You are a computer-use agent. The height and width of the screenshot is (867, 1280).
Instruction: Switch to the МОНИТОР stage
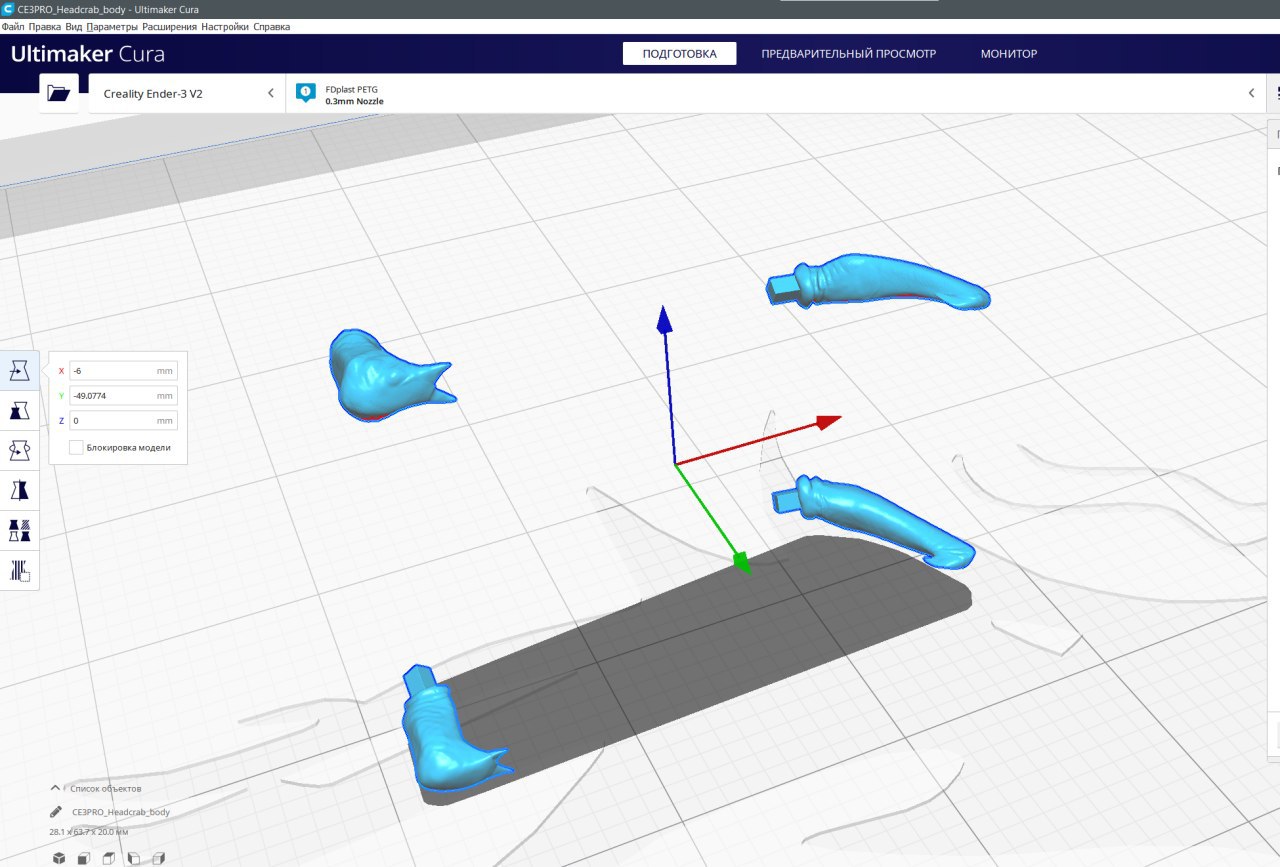pos(1009,54)
